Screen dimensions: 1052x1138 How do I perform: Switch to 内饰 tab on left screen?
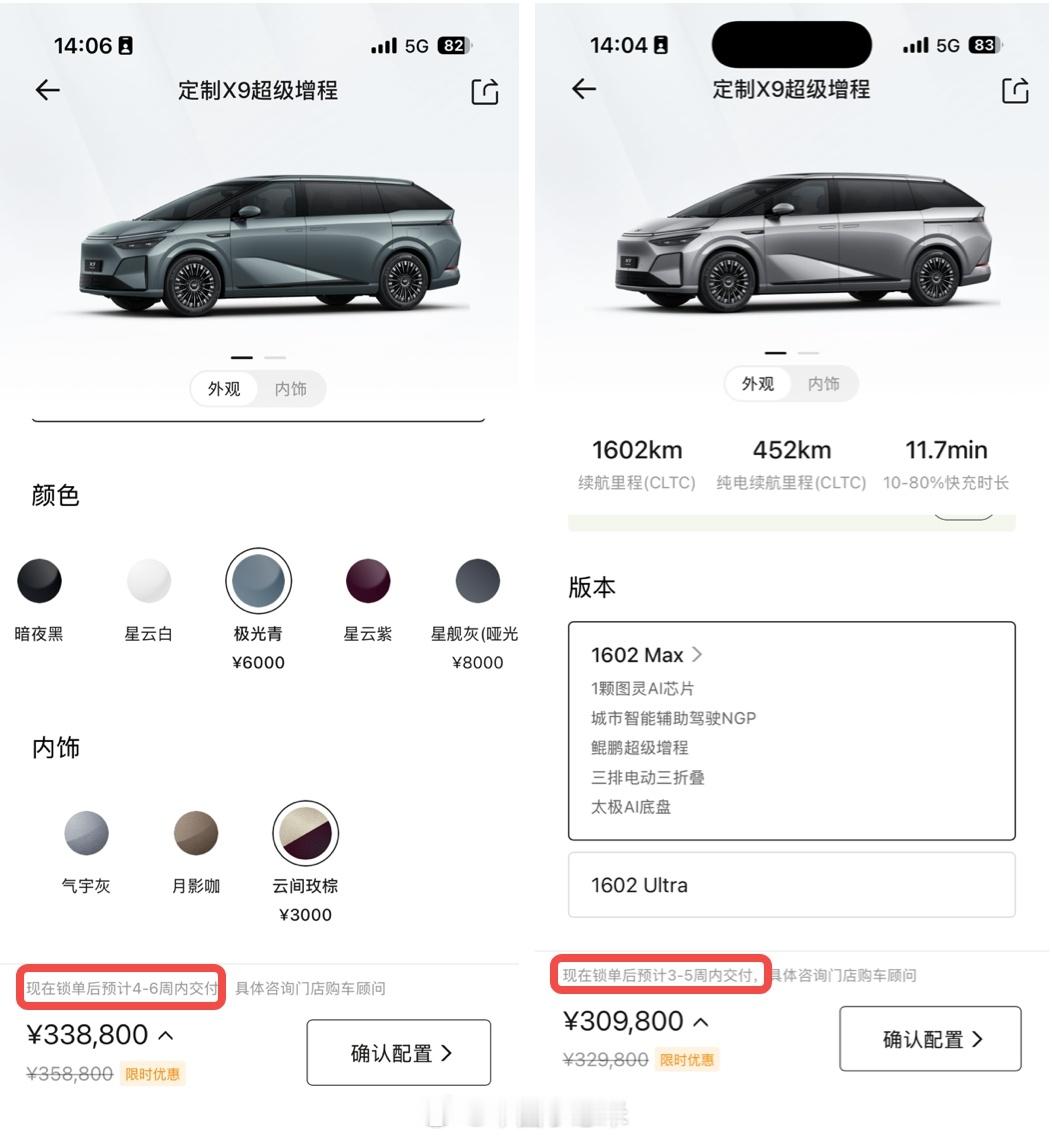click(290, 389)
